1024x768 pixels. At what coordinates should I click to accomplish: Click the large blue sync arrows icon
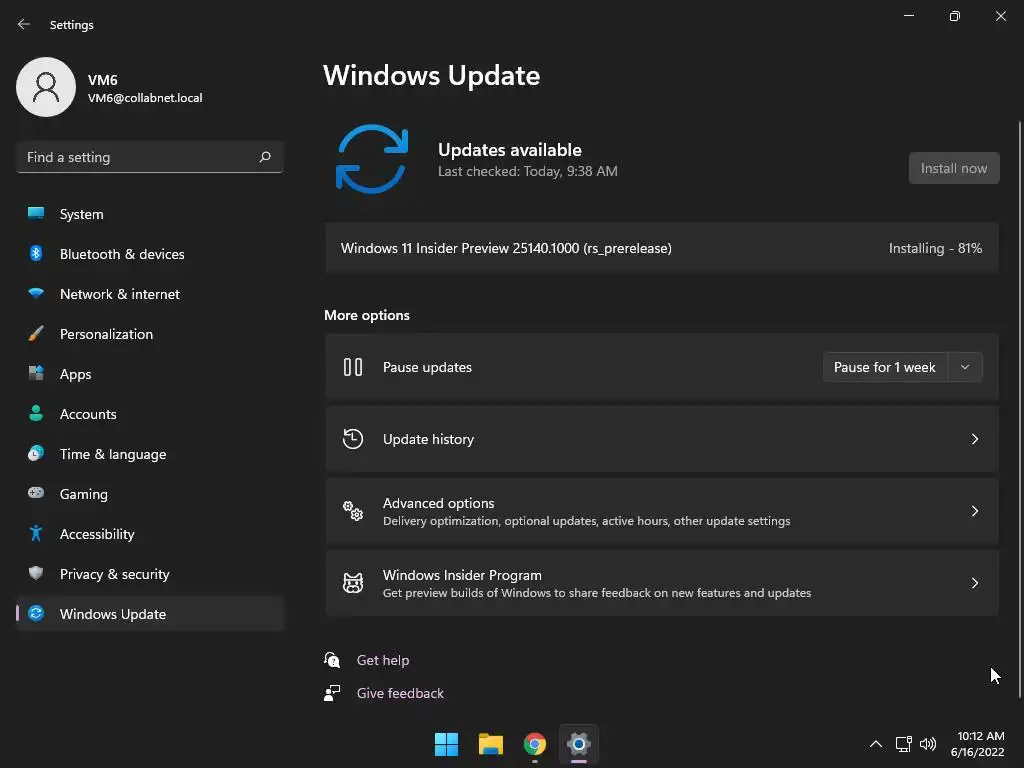372,159
